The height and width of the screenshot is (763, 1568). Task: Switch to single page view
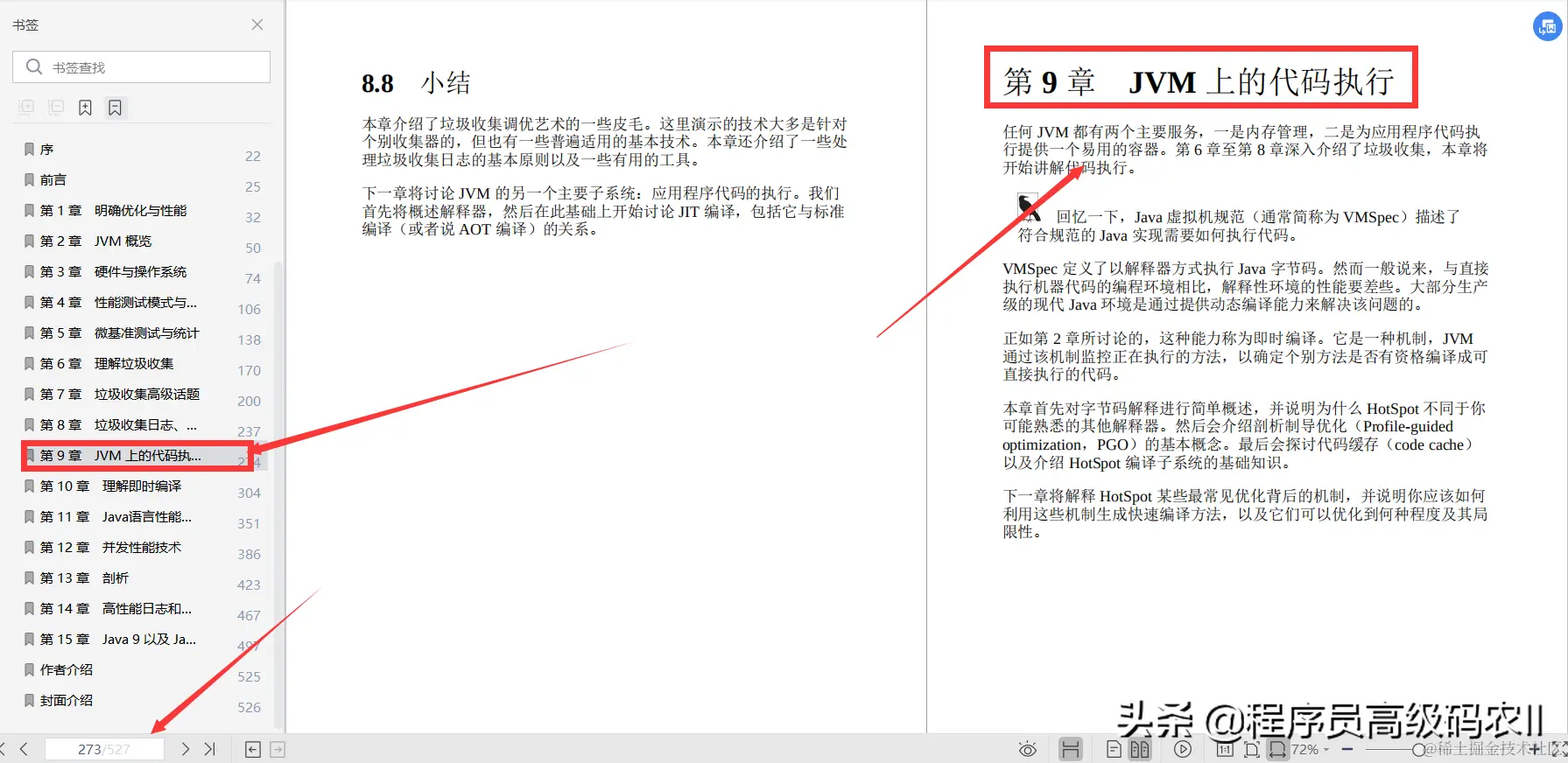coord(1114,749)
